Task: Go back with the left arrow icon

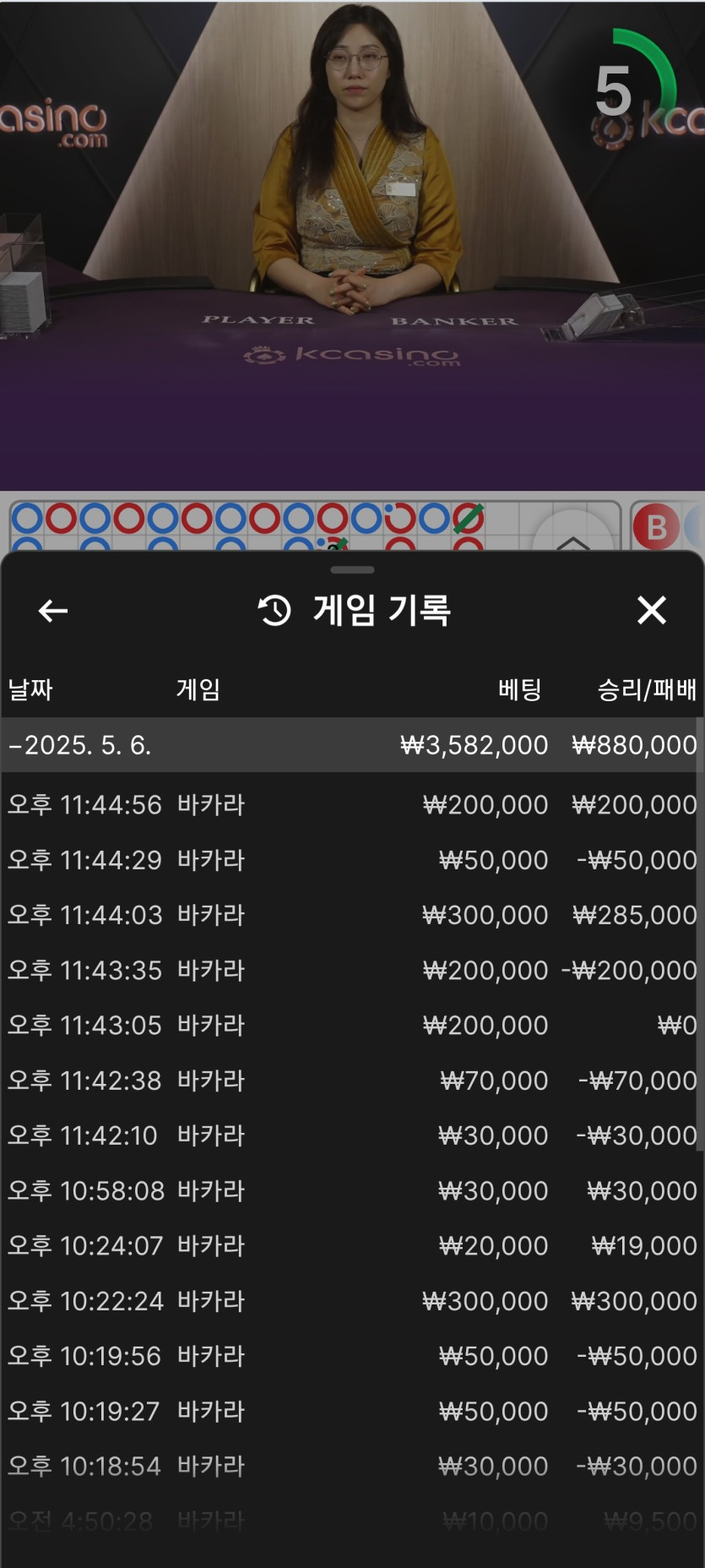Action: (52, 610)
